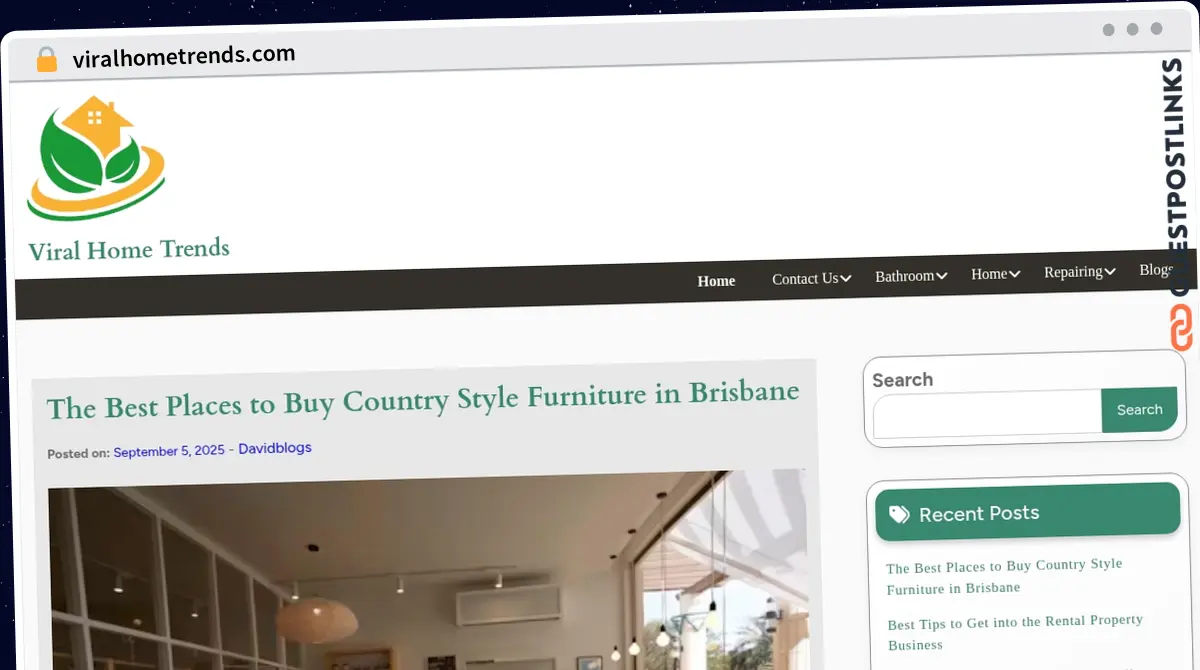This screenshot has width=1200, height=670.
Task: Expand the Contact Us menu chevron
Action: [846, 278]
